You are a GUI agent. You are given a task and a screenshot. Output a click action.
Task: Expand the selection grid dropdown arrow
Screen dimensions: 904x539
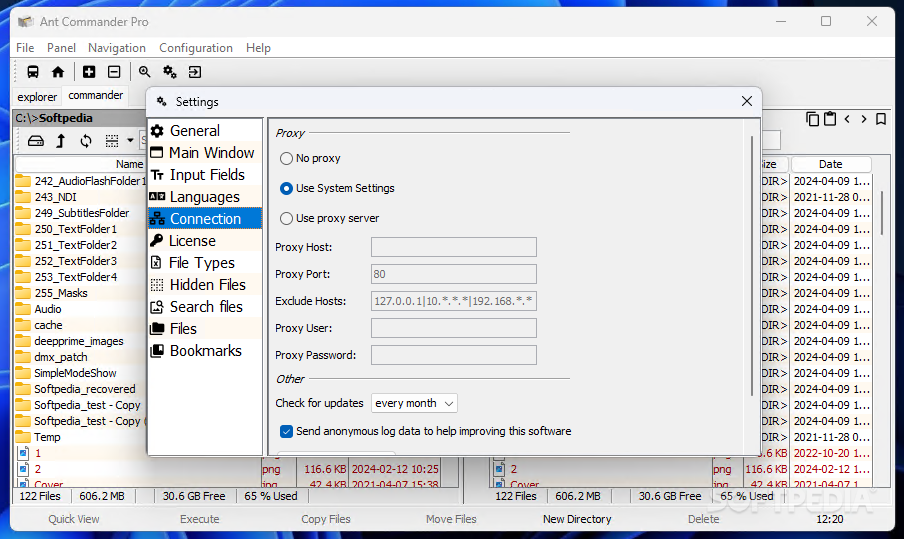click(x=130, y=141)
